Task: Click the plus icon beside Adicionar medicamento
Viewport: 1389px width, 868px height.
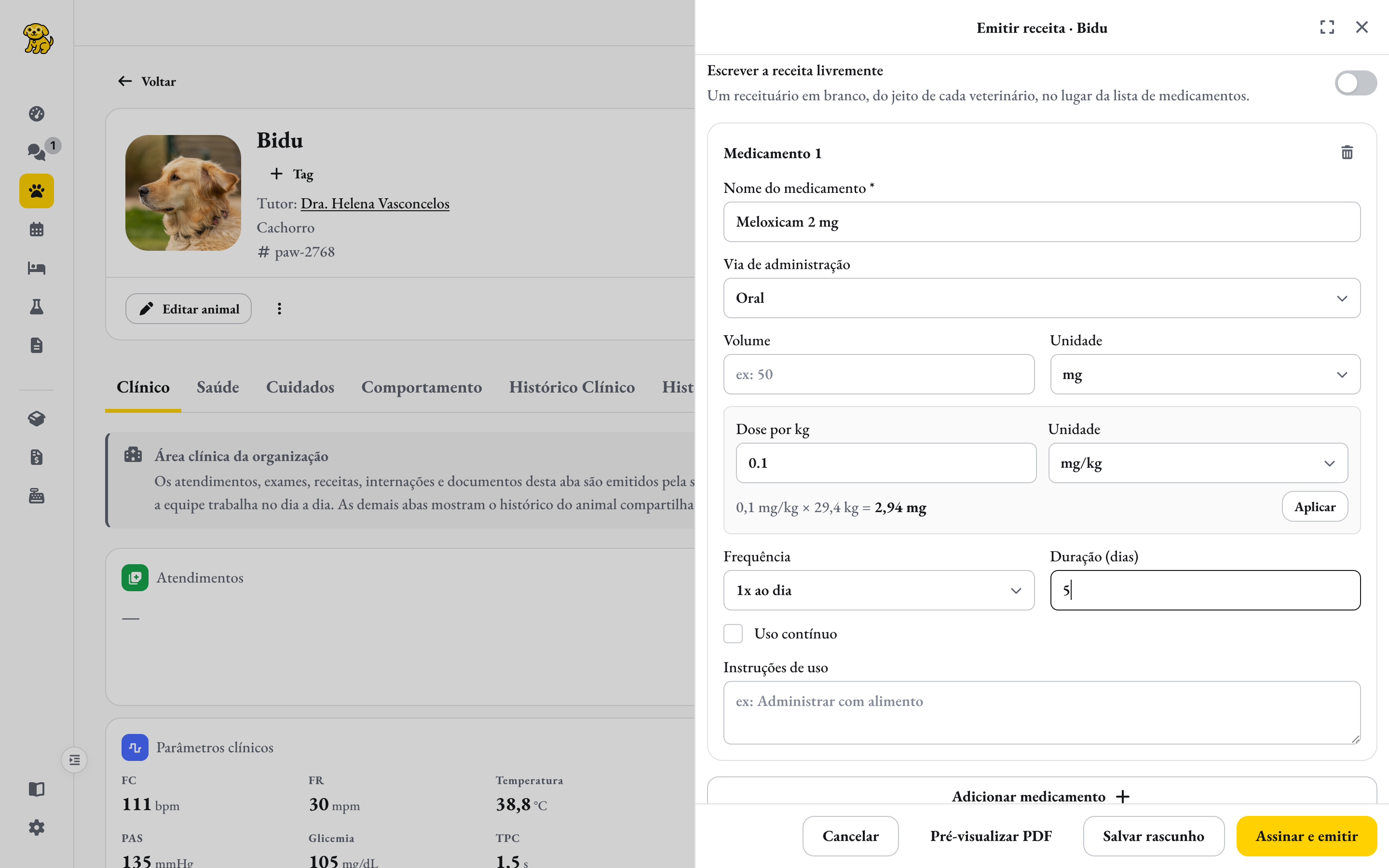Action: point(1123,797)
